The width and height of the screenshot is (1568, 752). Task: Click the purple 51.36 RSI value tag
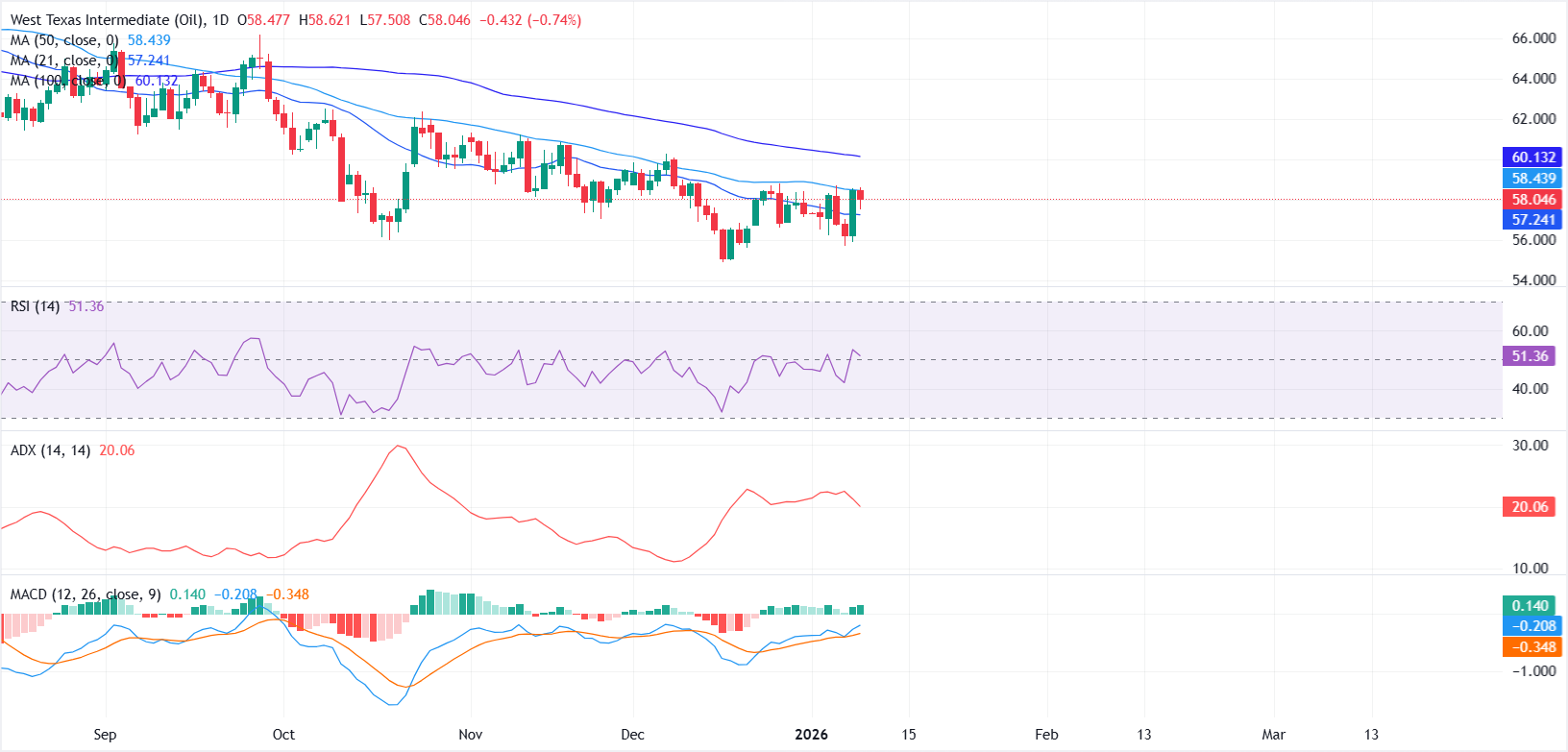coord(1529,356)
